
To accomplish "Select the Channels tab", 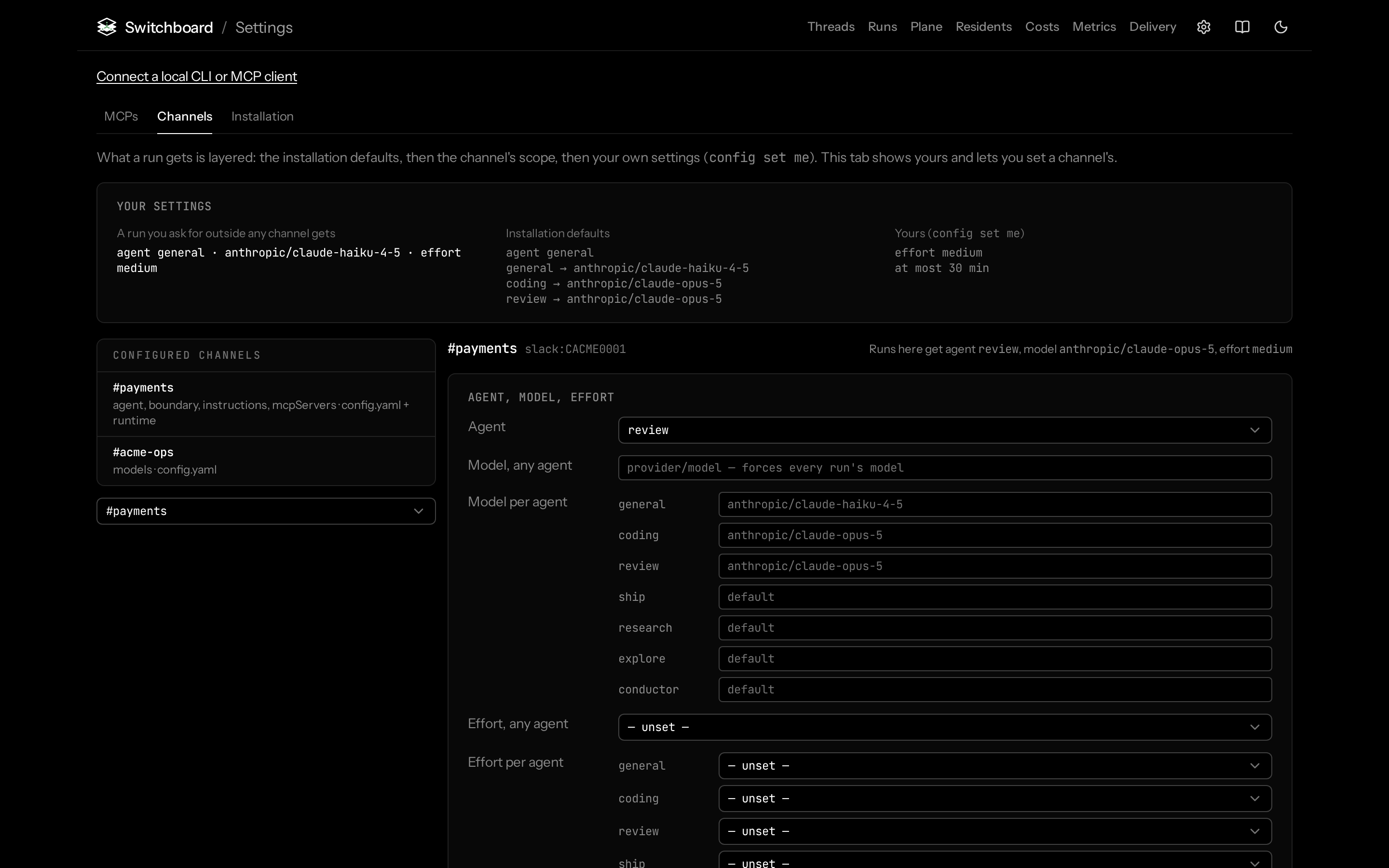I will coord(185,117).
